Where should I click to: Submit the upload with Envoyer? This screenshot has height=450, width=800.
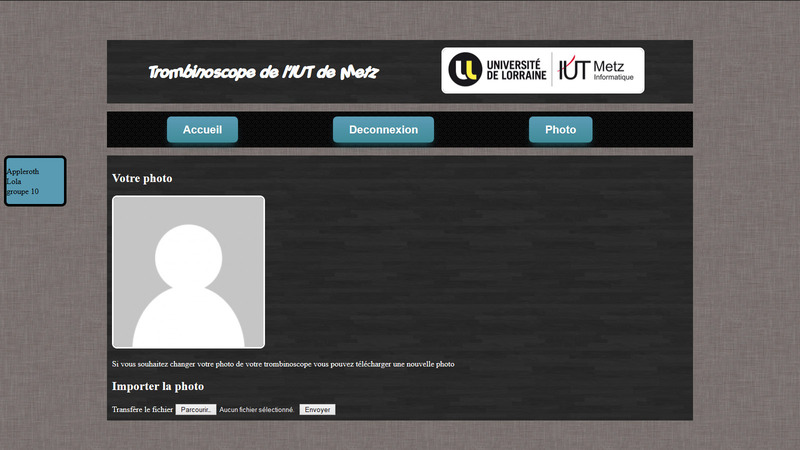click(317, 410)
